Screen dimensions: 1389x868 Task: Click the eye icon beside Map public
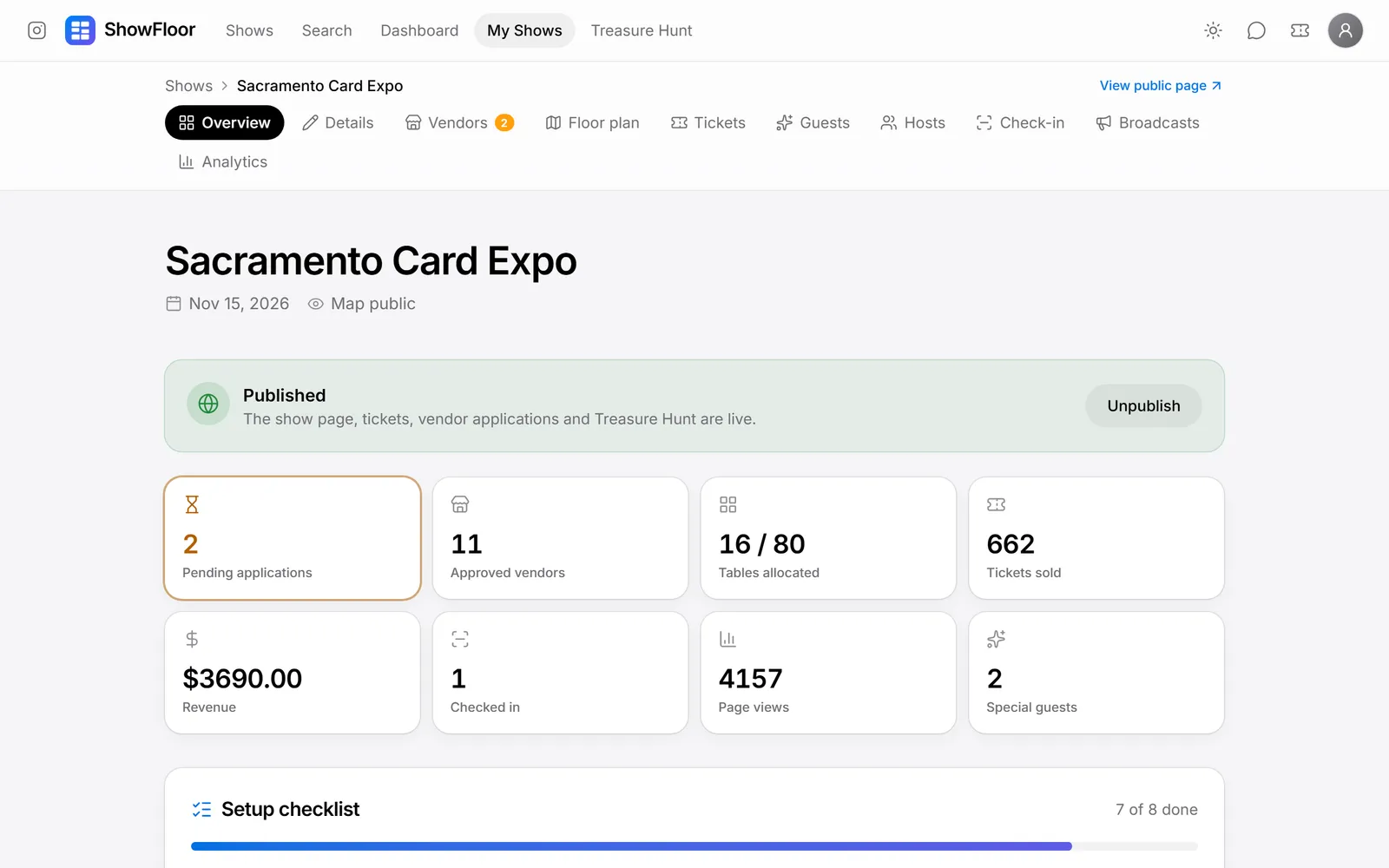click(316, 304)
